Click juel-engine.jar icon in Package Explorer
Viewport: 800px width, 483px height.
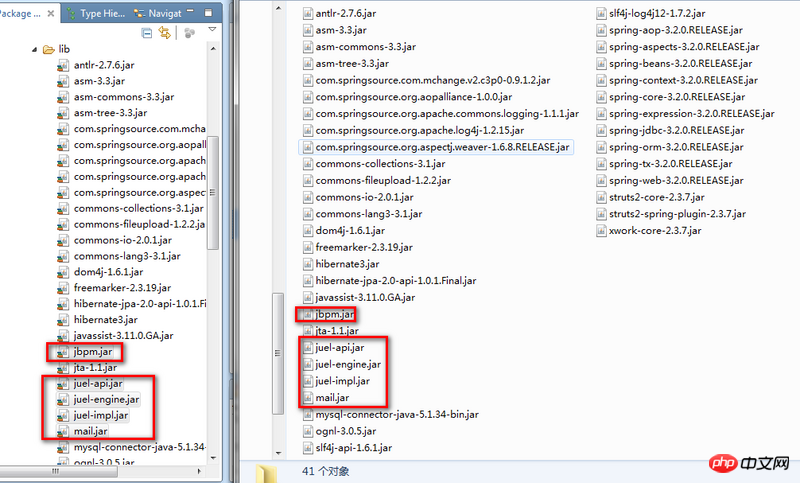coord(63,400)
